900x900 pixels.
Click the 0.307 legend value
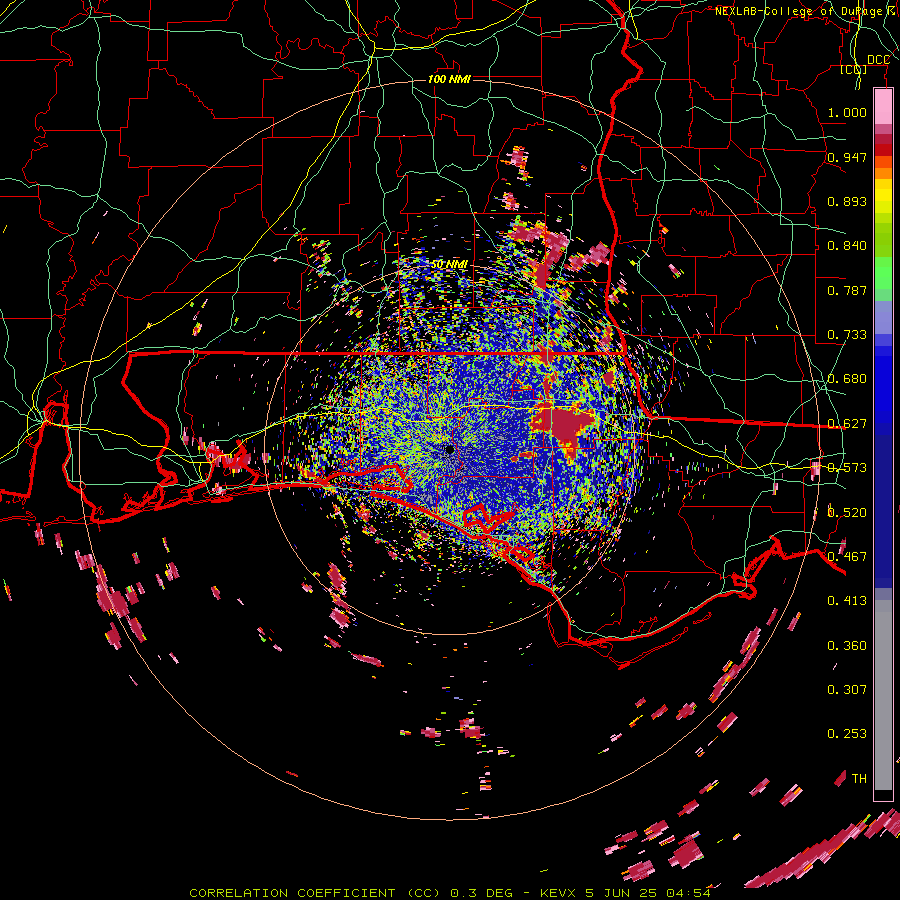tap(847, 689)
